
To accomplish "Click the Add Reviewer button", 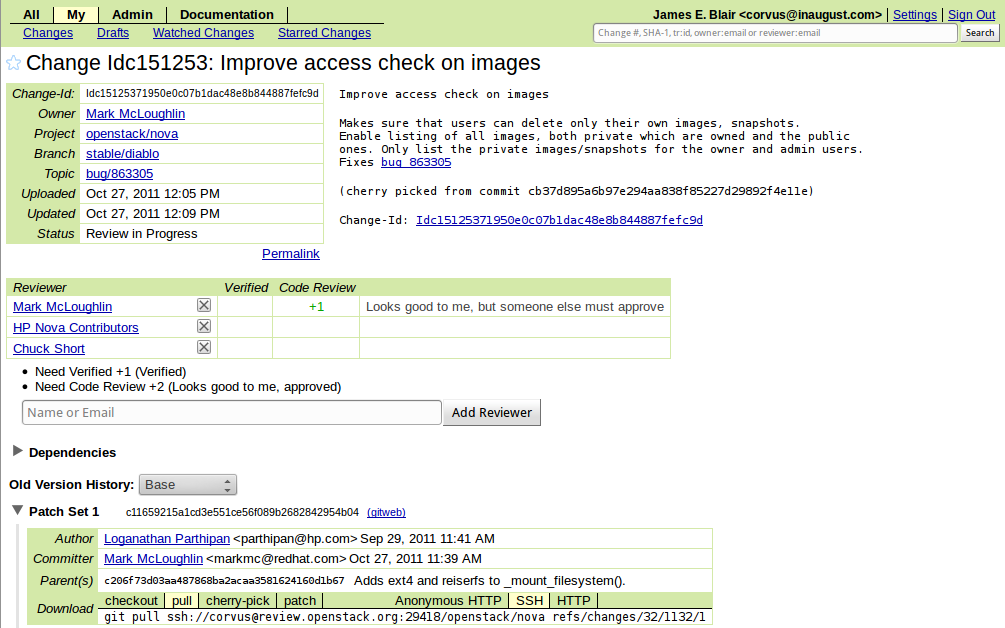I will pos(491,412).
